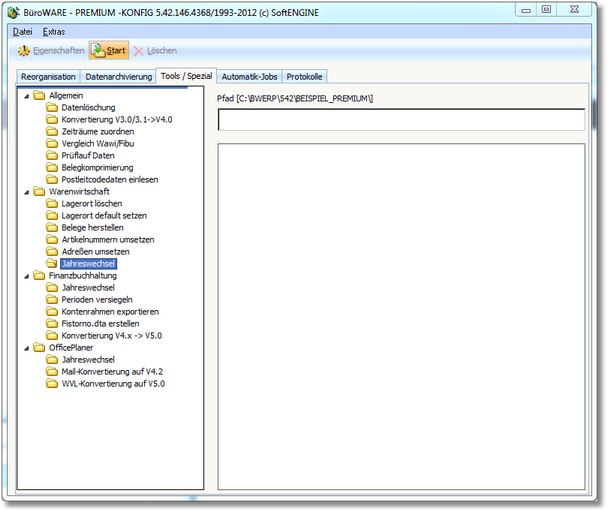Collapse the Warenwirtschaft tree node
This screenshot has width=608, height=512.
(x=25, y=191)
